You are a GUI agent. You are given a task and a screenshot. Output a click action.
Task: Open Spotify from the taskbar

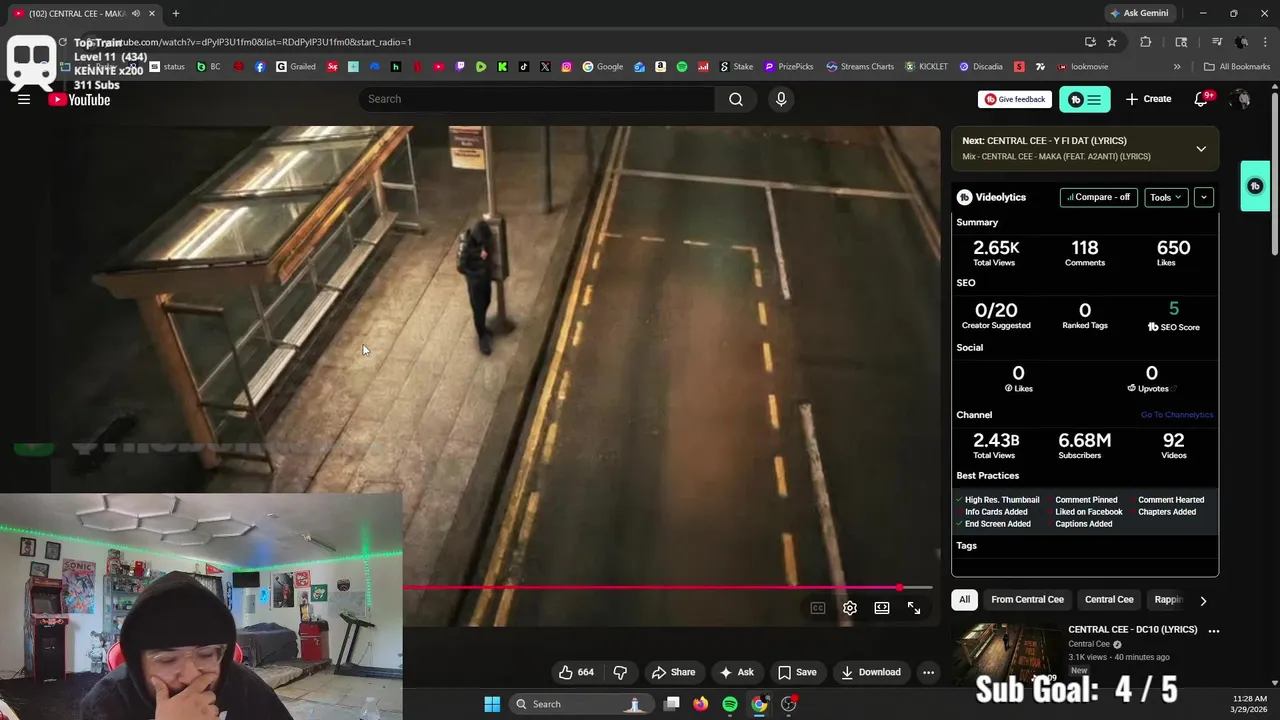click(730, 704)
